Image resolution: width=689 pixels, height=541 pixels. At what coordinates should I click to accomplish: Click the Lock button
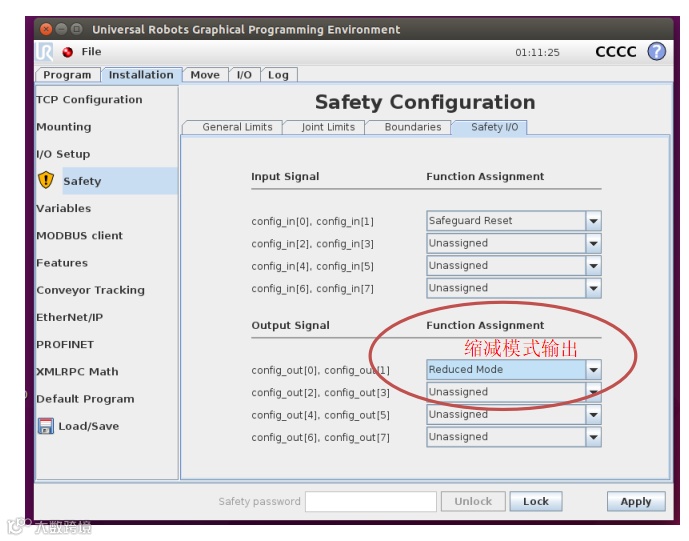[x=536, y=501]
